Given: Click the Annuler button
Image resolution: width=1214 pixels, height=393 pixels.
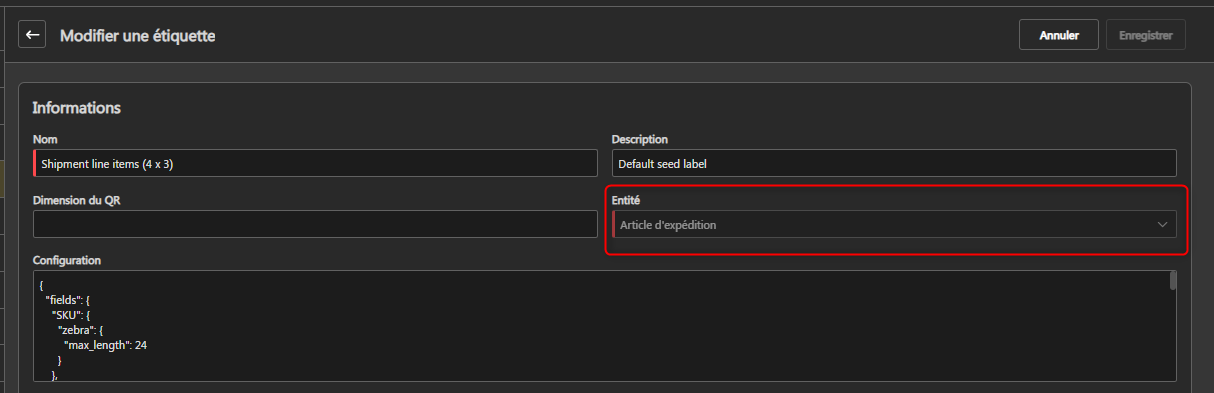Looking at the screenshot, I should (x=1059, y=35).
